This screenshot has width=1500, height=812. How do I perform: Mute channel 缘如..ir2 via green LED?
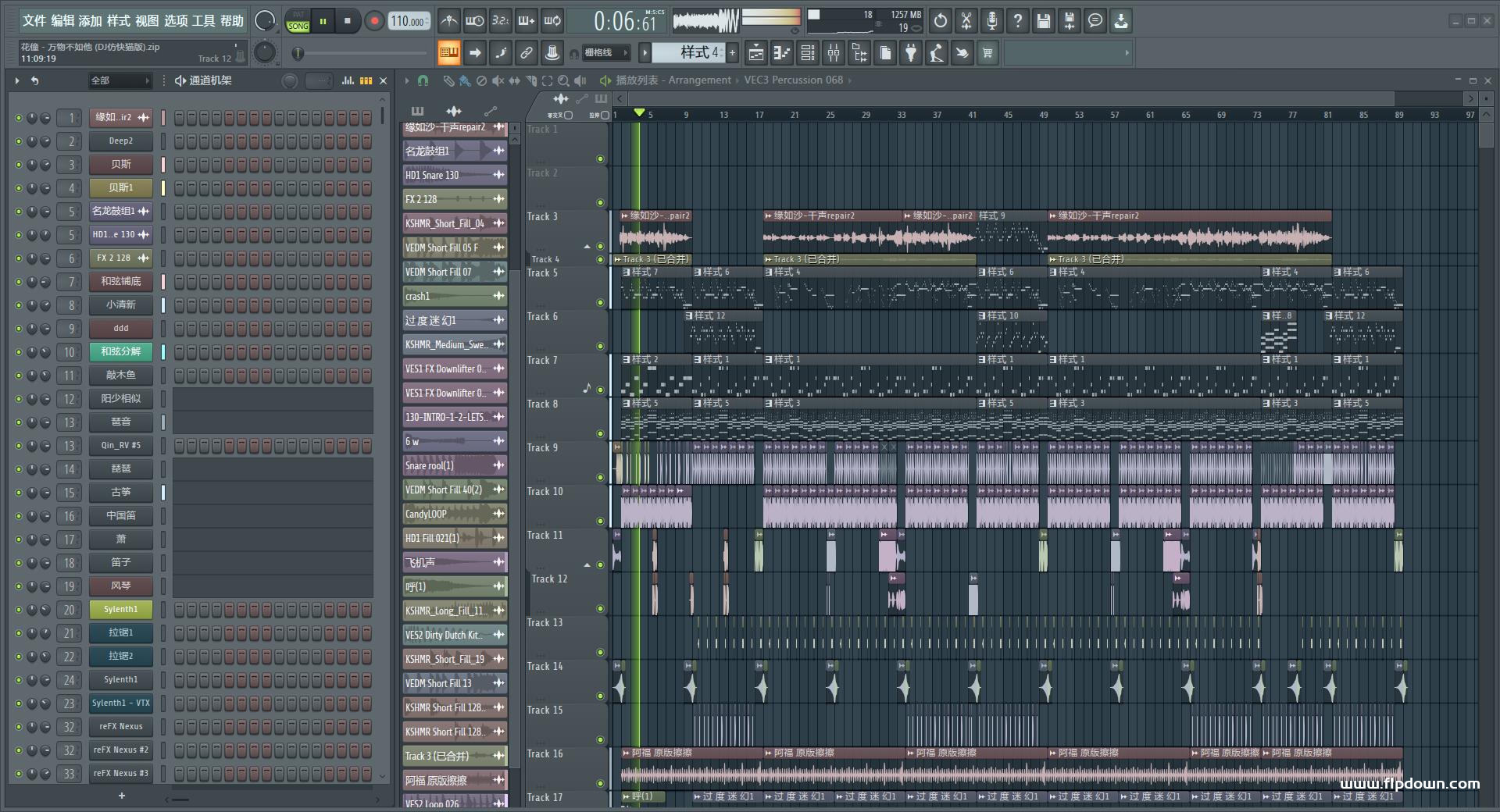tap(18, 118)
